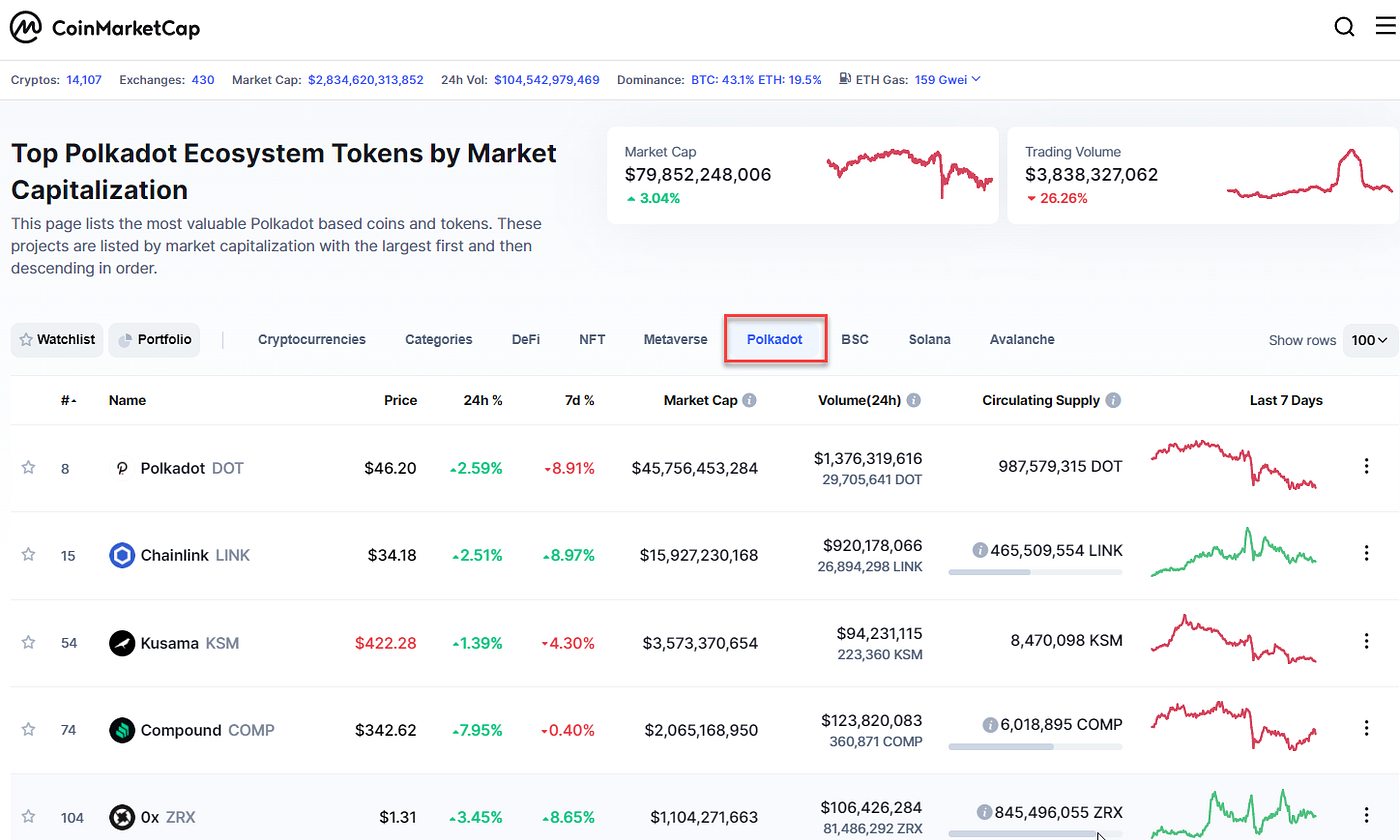Open Chainlink last 7 days sparkline
Image resolution: width=1400 pixels, height=840 pixels.
[1234, 552]
